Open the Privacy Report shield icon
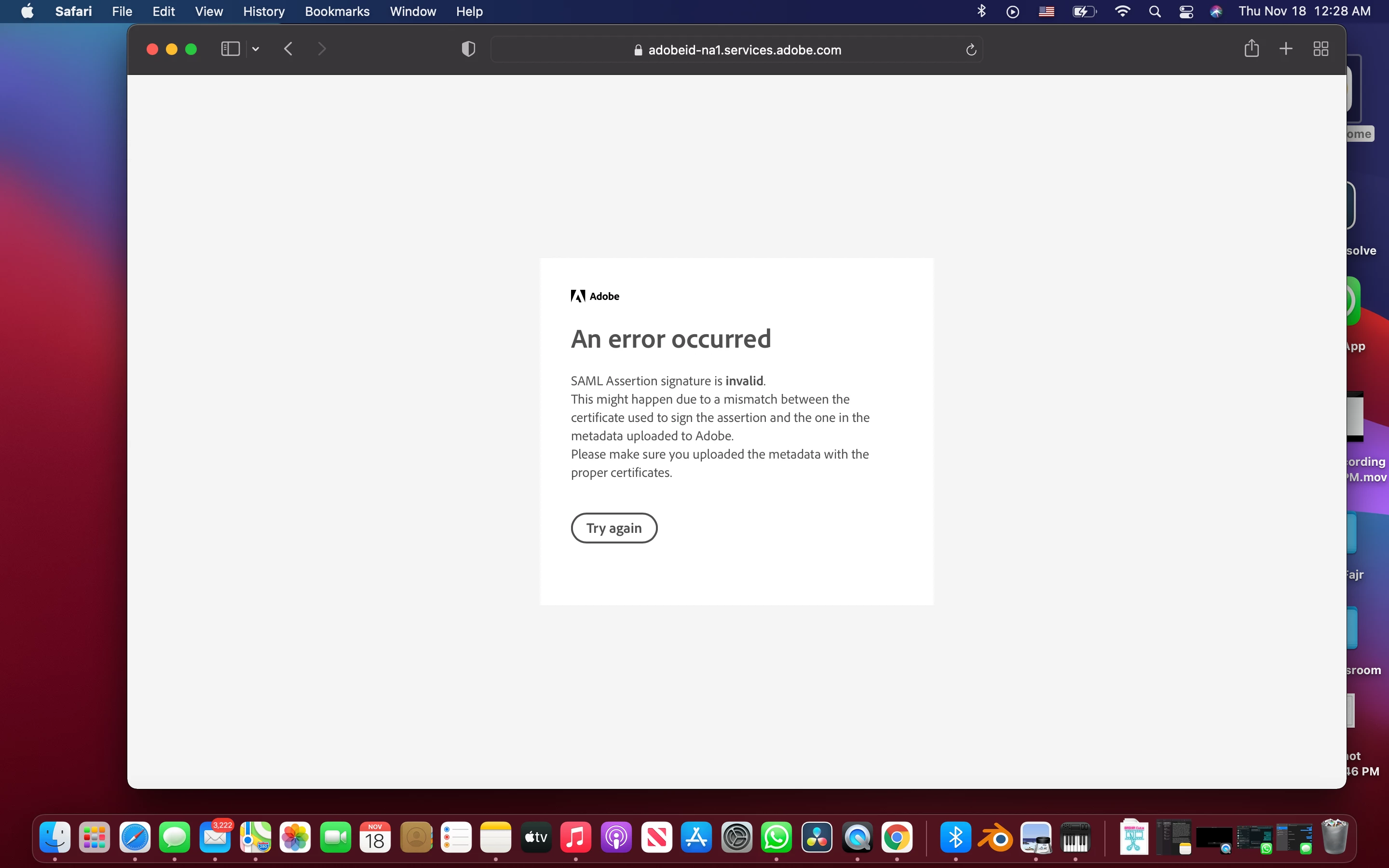 click(x=468, y=49)
